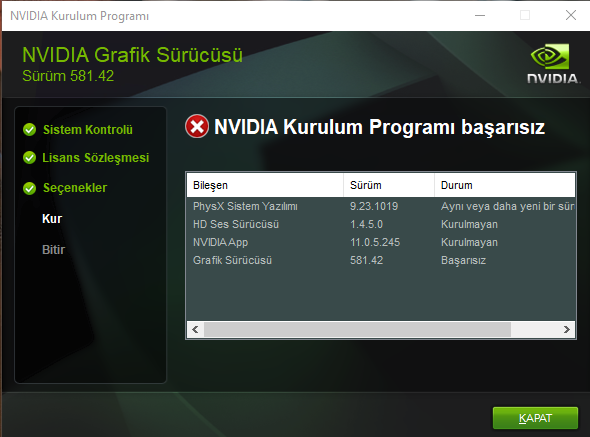Image resolution: width=590 pixels, height=437 pixels.
Task: Click the red error icon beside the failure title
Action: tap(197, 126)
